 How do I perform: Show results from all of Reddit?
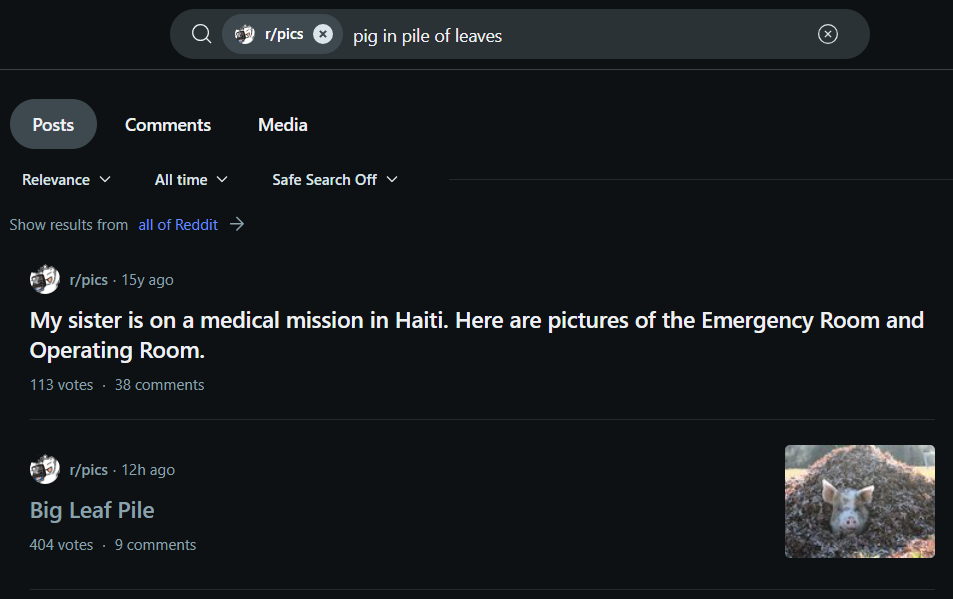pos(178,225)
